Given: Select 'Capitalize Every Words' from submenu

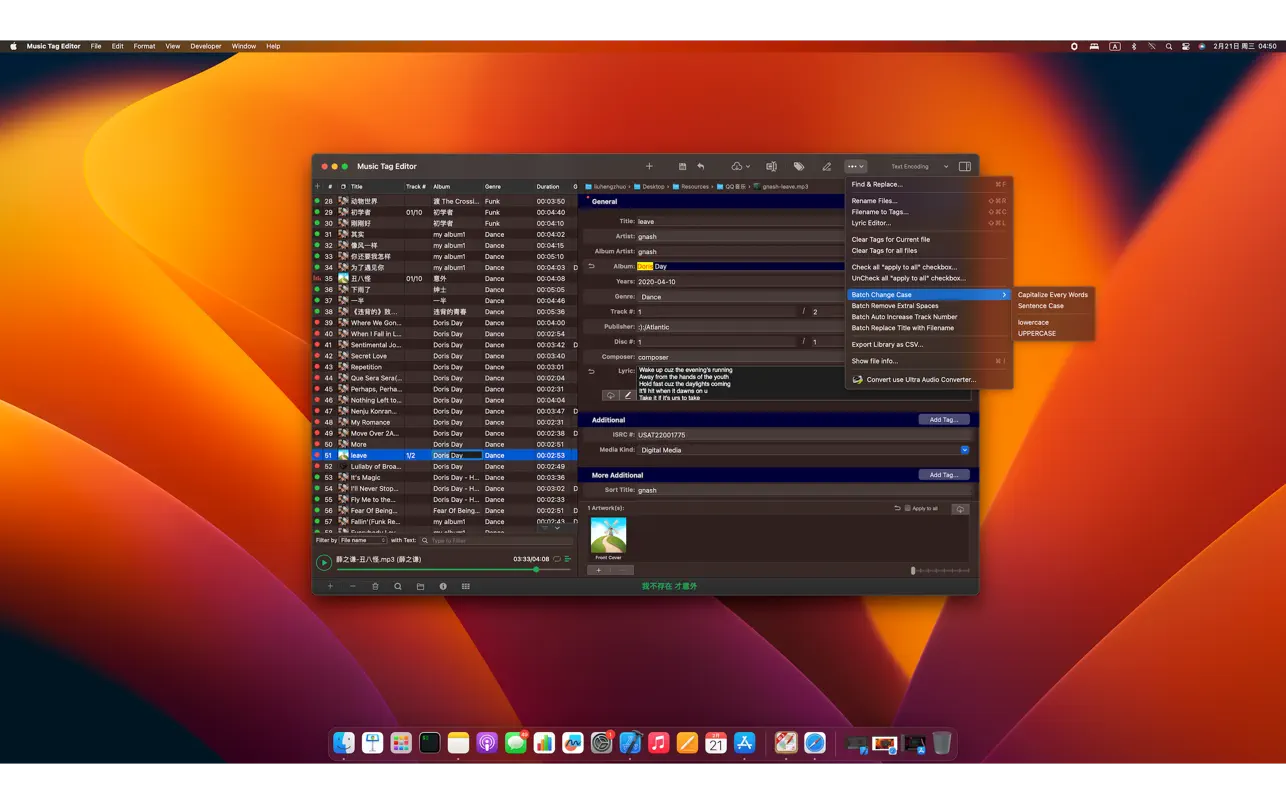Looking at the screenshot, I should coord(1052,295).
